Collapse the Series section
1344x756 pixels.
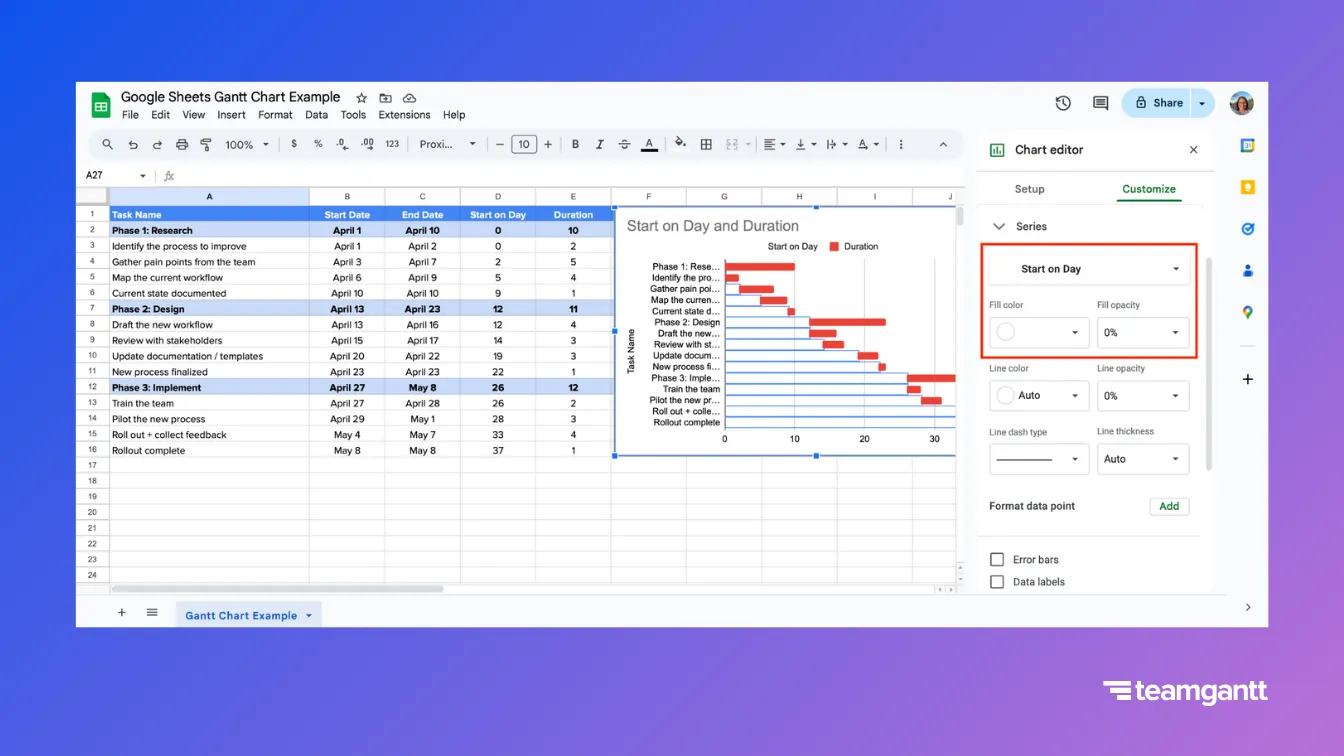pos(999,226)
